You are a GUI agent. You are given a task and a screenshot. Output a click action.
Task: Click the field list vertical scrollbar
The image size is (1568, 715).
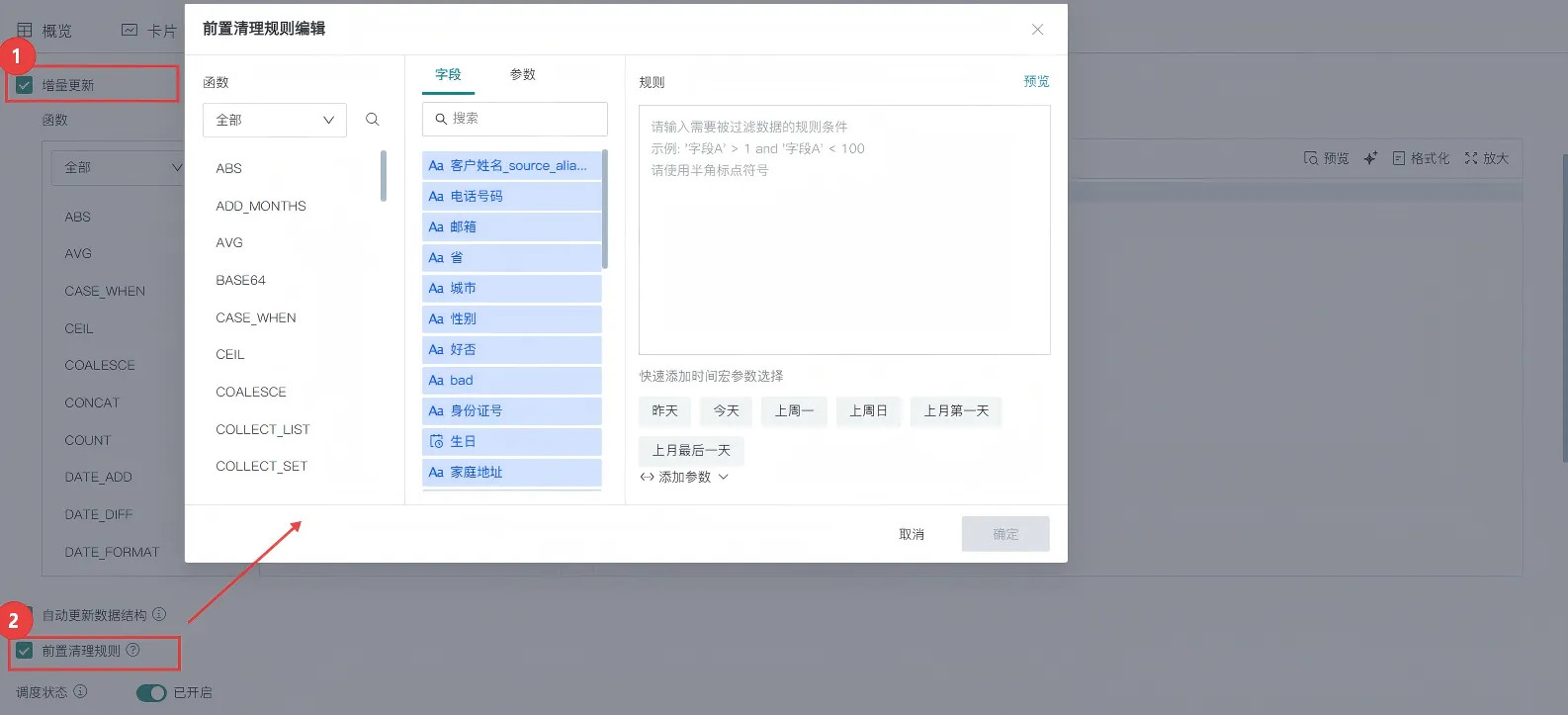[x=605, y=210]
